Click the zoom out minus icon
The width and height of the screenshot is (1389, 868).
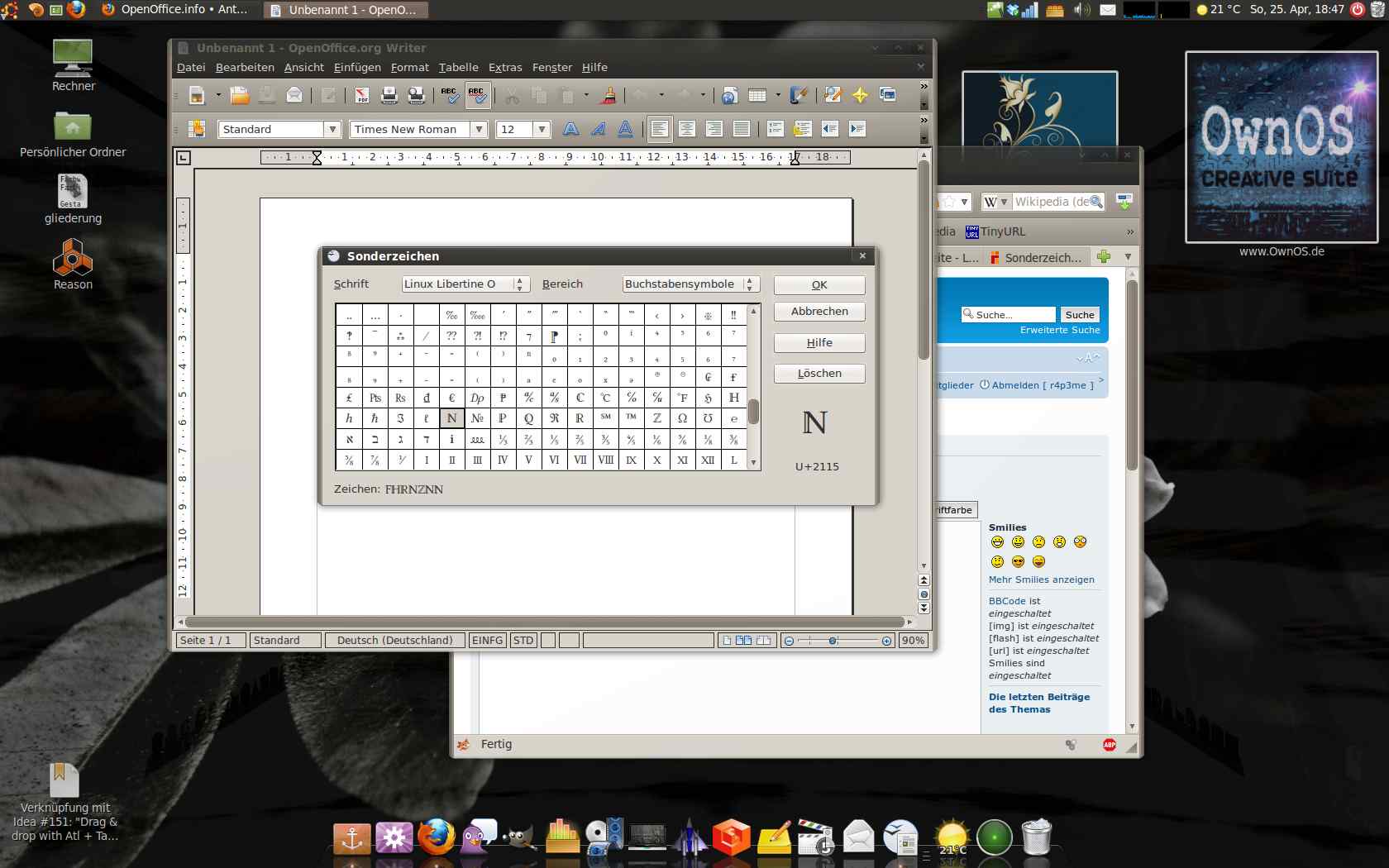pos(789,641)
